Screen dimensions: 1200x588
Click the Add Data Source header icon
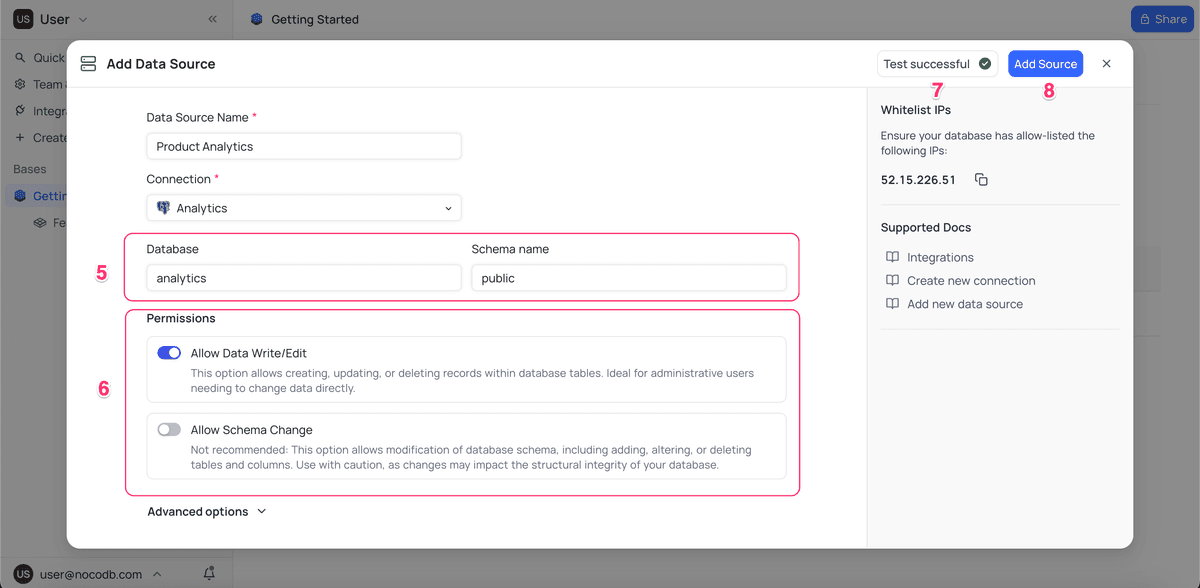(88, 63)
